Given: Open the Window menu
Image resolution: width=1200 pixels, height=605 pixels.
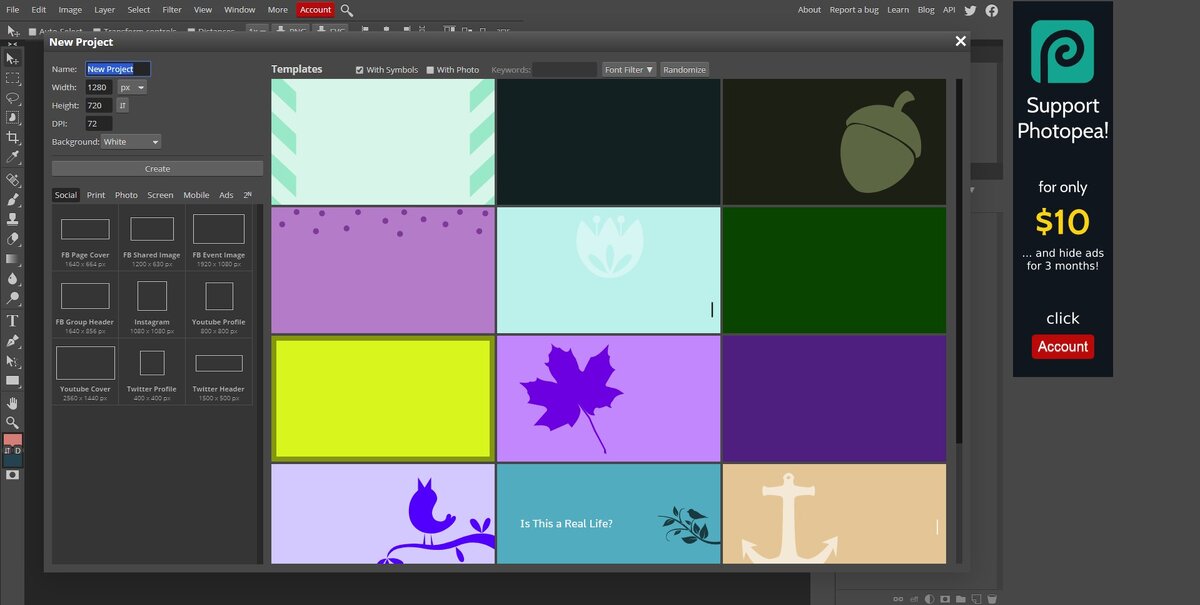Looking at the screenshot, I should (240, 10).
